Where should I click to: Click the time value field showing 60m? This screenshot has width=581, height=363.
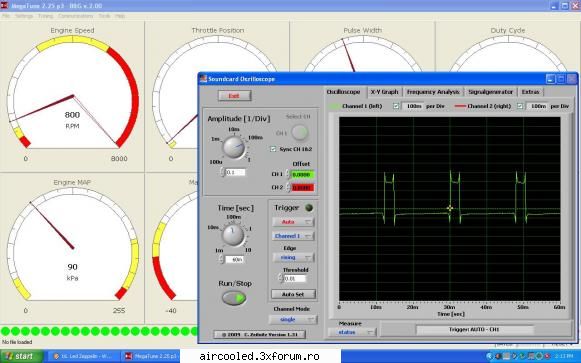tap(235, 260)
